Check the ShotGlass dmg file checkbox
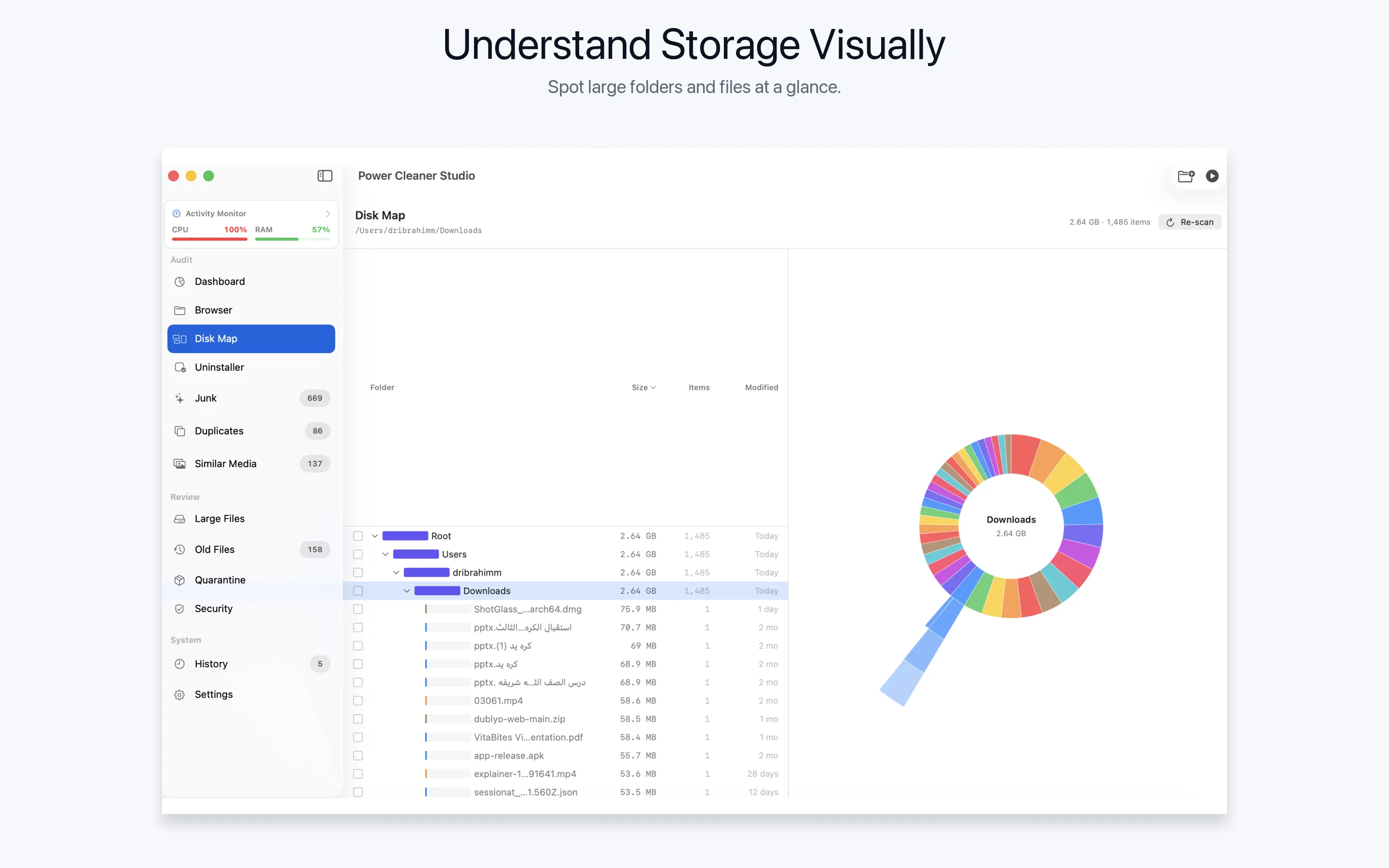This screenshot has height=868, width=1389. point(358,609)
